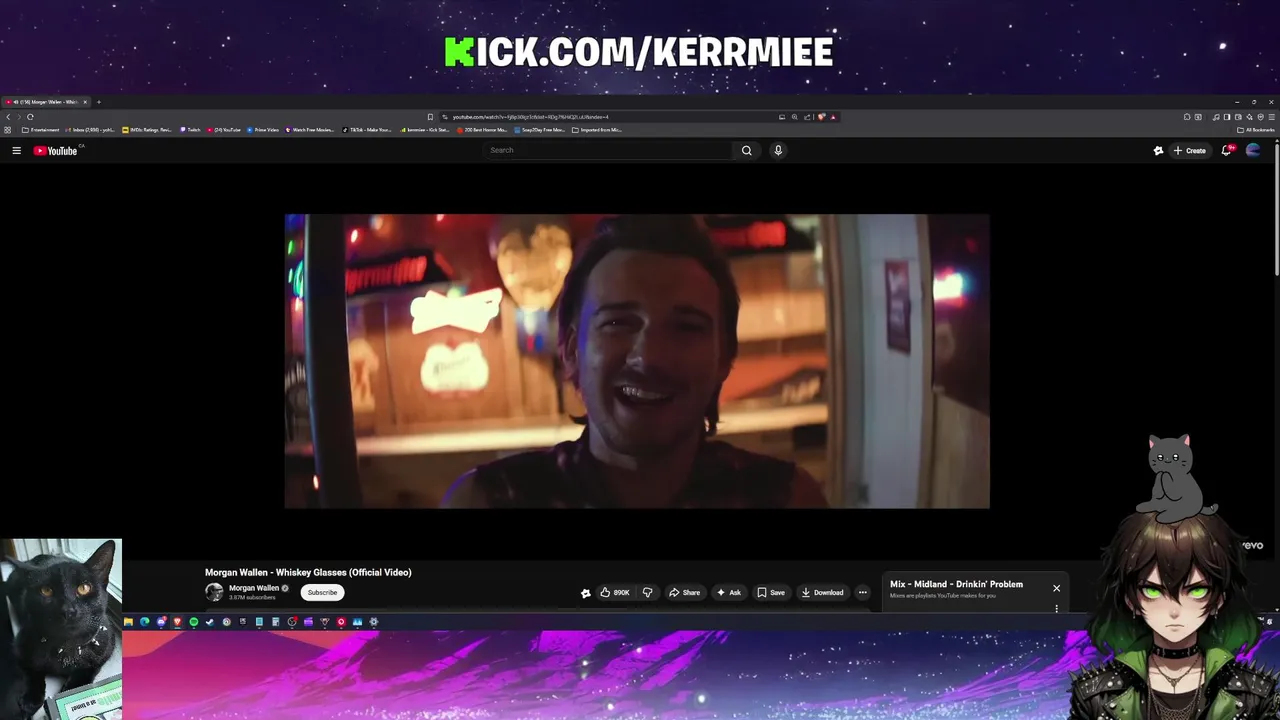
Task: Subscribe to the Morgan Wallen channel
Action: click(322, 592)
